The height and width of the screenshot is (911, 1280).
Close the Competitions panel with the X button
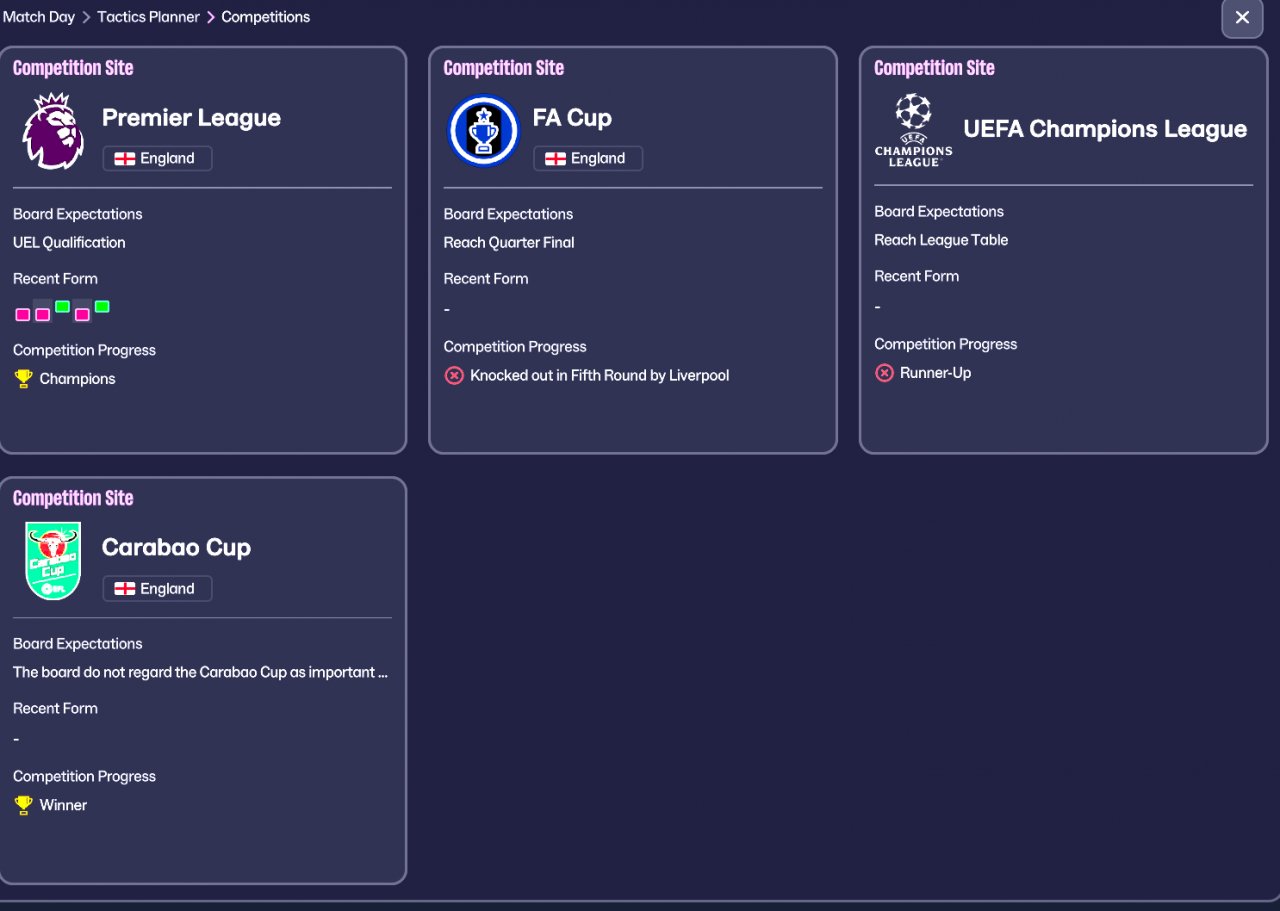point(1242,18)
